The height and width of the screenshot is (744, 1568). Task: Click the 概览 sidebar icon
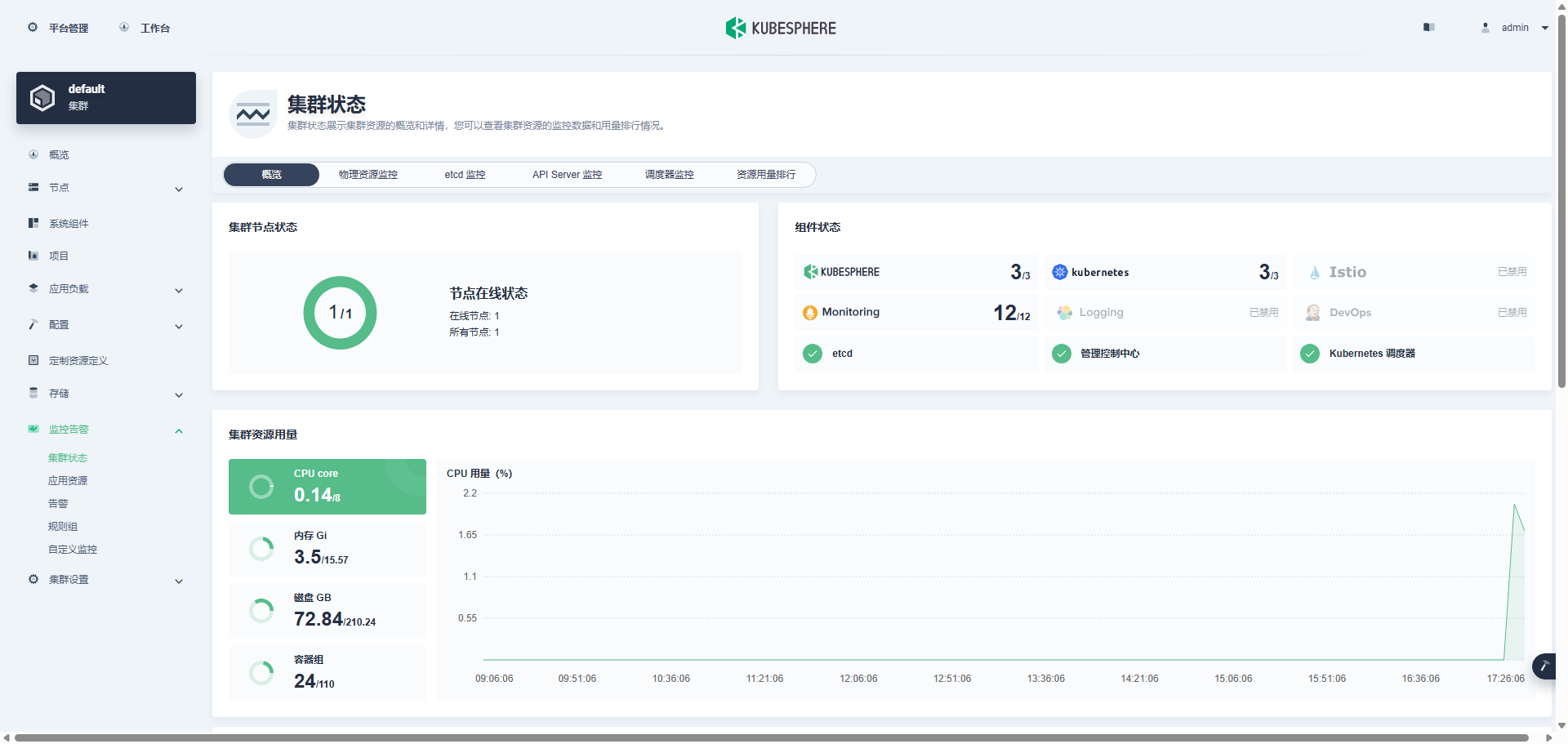click(33, 154)
